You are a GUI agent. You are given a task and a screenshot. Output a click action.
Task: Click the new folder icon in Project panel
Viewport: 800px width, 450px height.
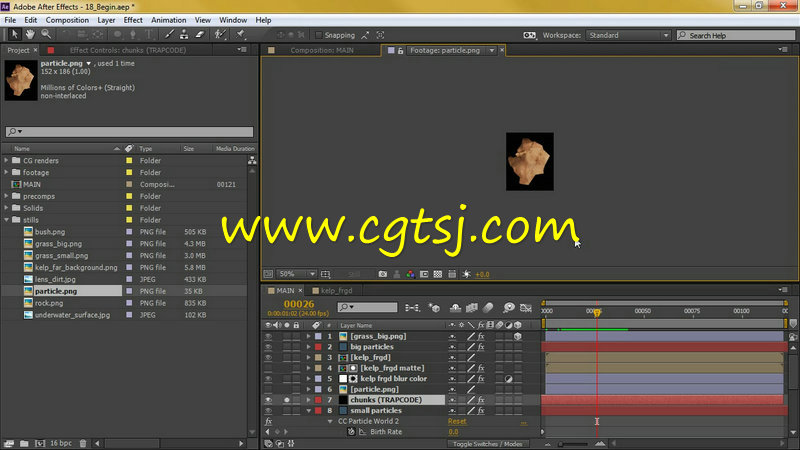[24, 443]
